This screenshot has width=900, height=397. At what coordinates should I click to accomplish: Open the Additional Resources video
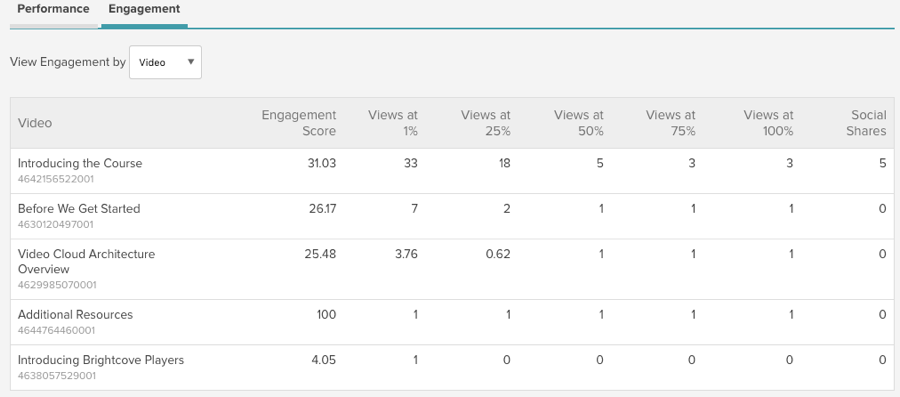(x=75, y=314)
